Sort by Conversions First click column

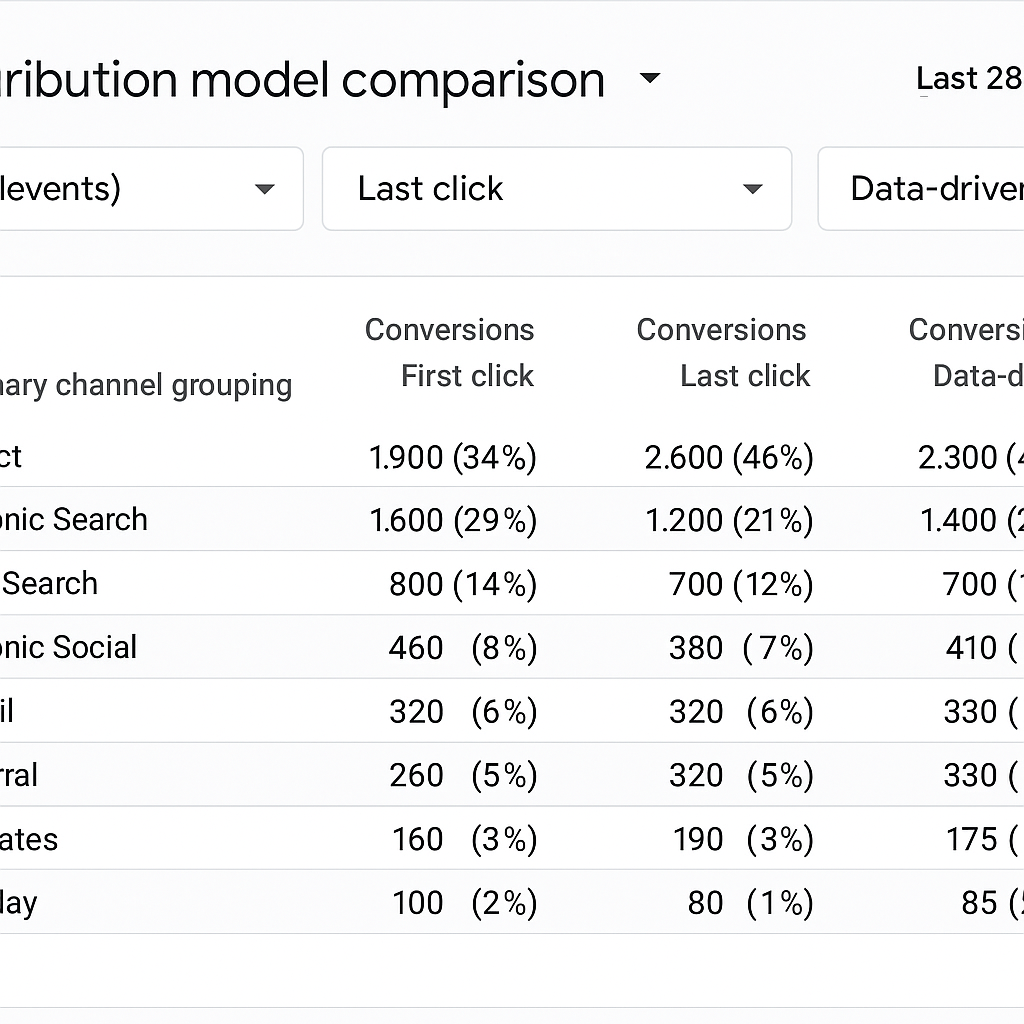tap(450, 352)
